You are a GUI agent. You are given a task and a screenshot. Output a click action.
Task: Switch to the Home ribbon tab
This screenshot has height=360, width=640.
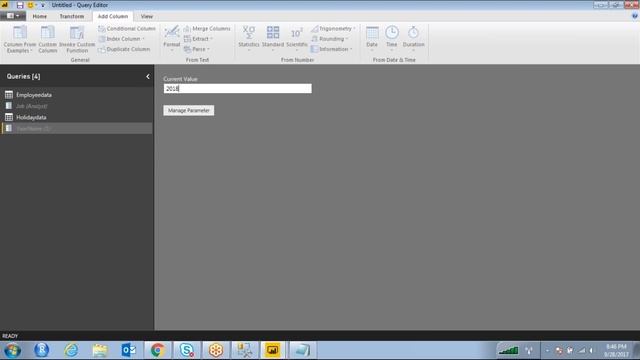(x=40, y=16)
